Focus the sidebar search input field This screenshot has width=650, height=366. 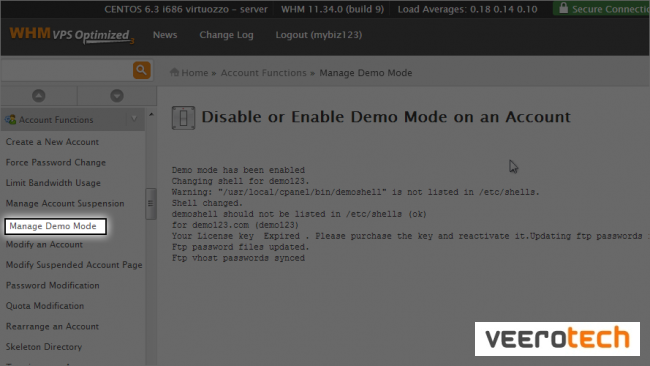pos(66,70)
